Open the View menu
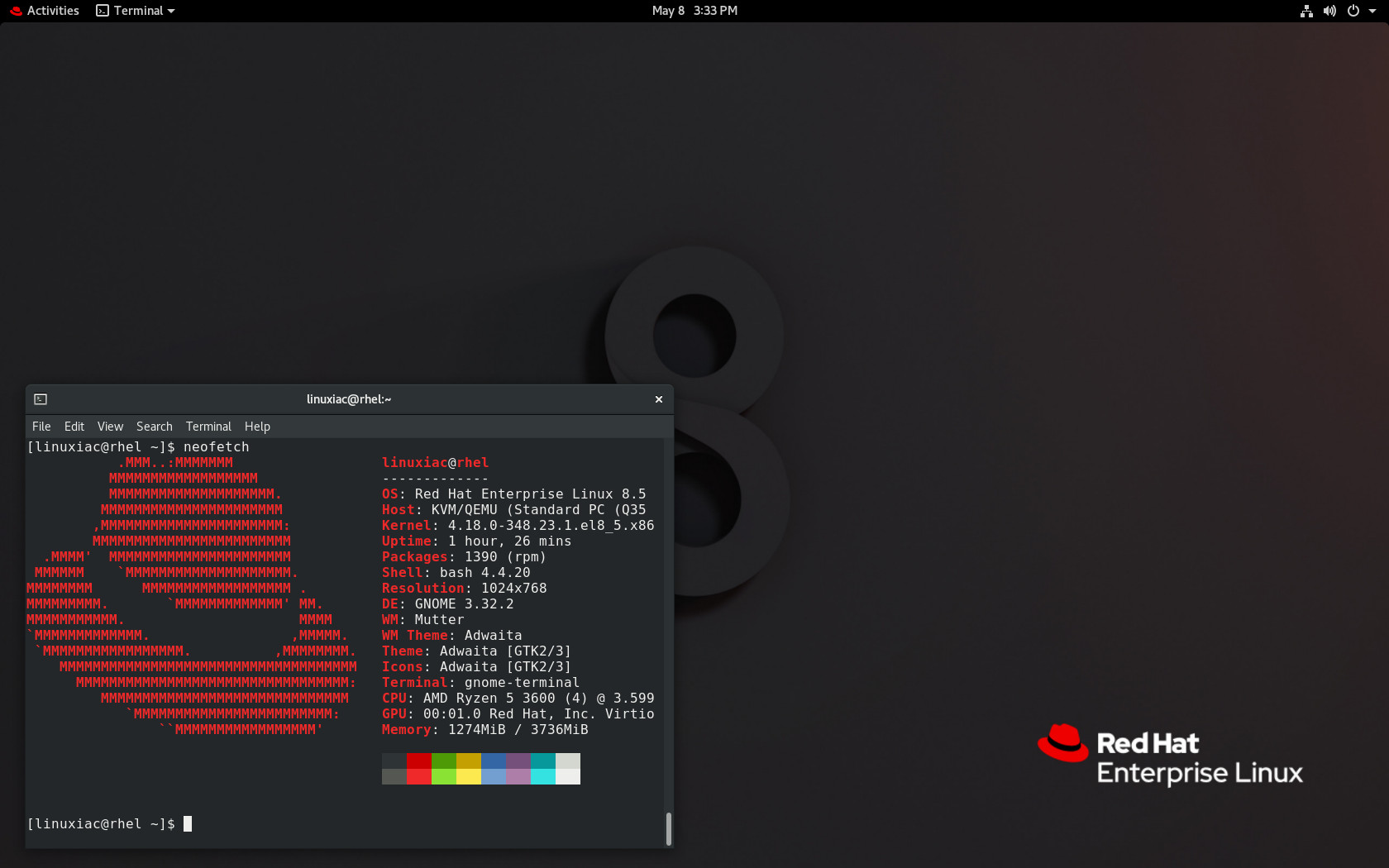1389x868 pixels. (110, 427)
